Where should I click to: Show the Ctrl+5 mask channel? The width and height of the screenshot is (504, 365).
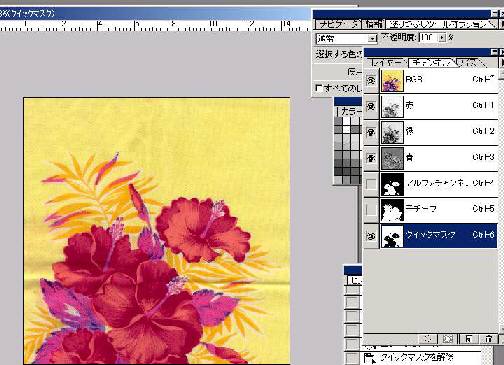click(x=371, y=210)
